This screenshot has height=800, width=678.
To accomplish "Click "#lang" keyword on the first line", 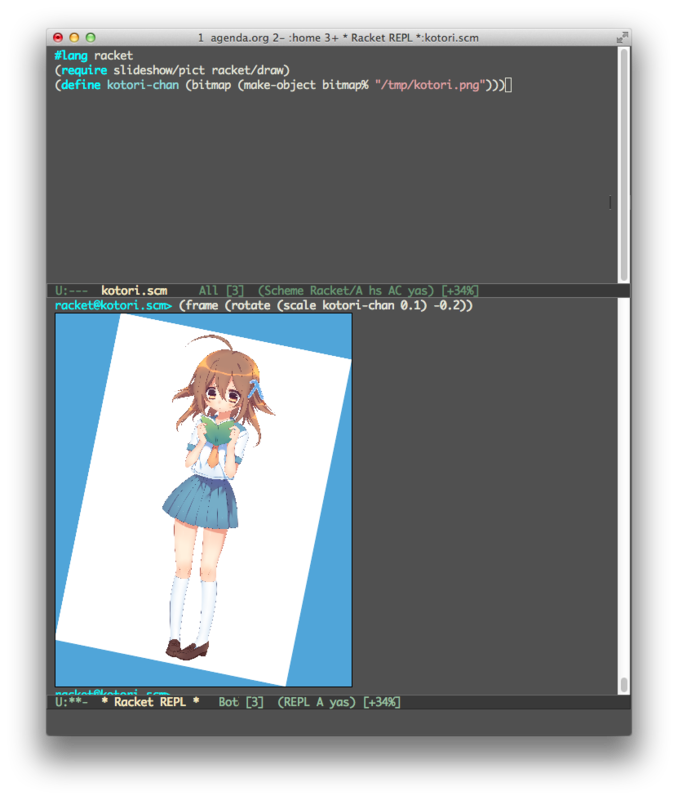I will tap(71, 56).
